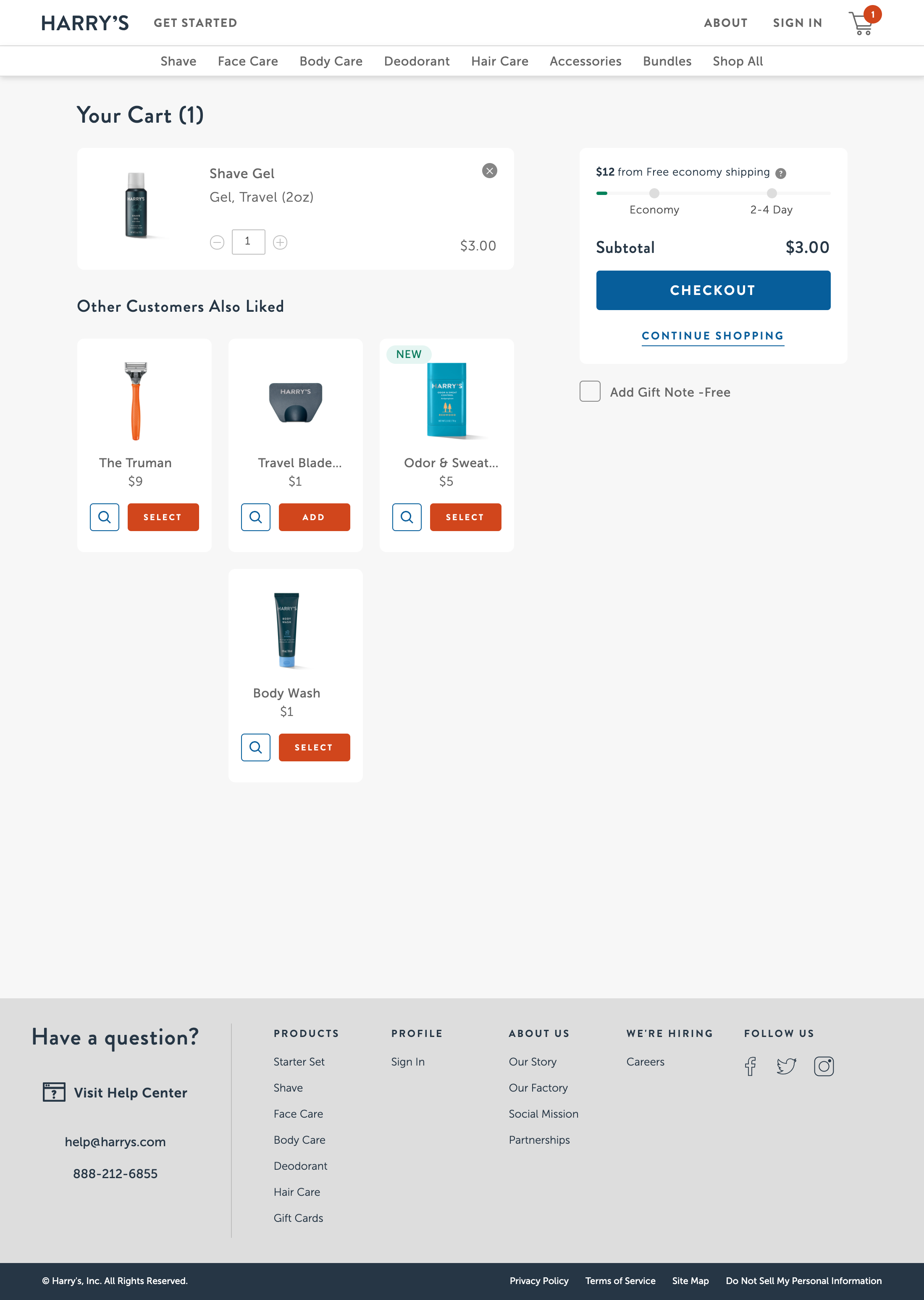
Task: Remove Shave Gel using the X icon
Action: click(490, 171)
